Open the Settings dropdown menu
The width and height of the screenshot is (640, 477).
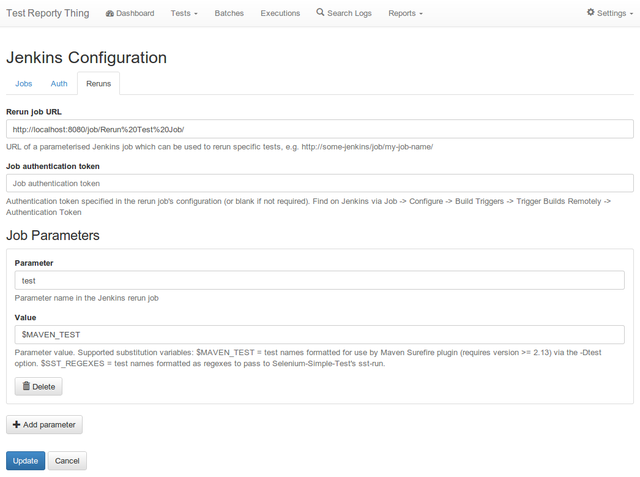[x=610, y=13]
